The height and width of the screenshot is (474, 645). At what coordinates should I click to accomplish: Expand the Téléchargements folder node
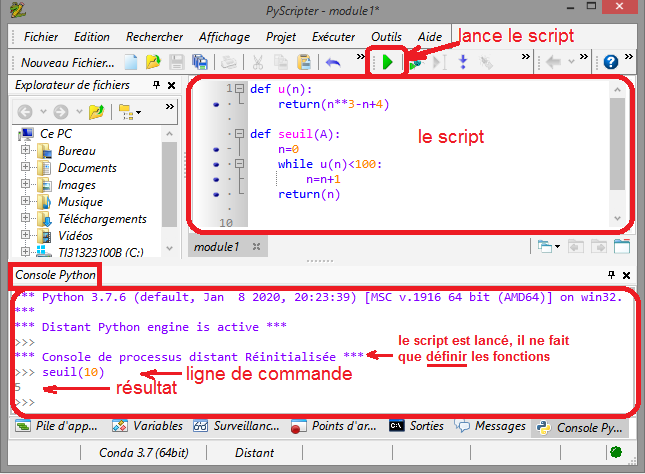pyautogui.click(x=26, y=219)
